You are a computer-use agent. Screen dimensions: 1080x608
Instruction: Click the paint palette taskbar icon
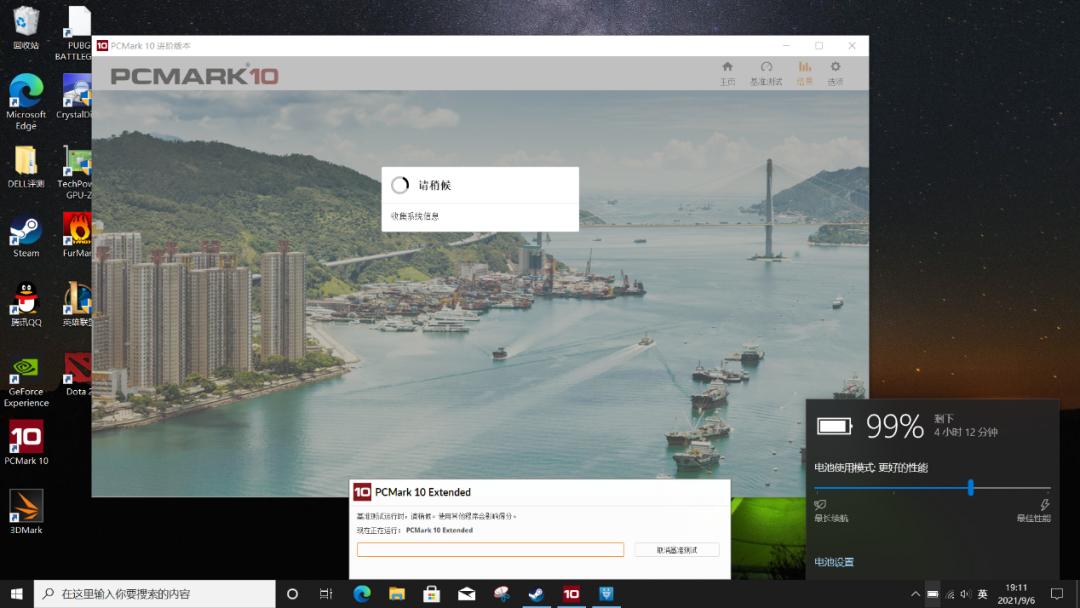tap(501, 594)
